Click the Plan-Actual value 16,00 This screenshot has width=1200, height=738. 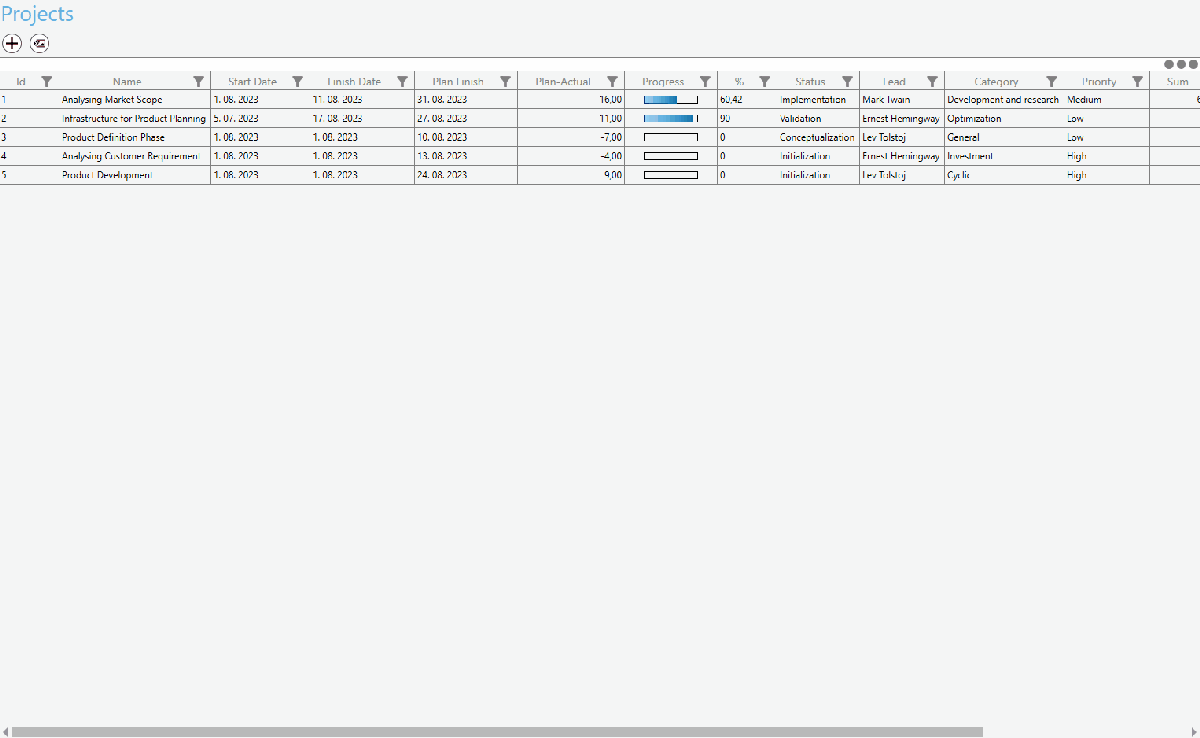pyautogui.click(x=610, y=100)
